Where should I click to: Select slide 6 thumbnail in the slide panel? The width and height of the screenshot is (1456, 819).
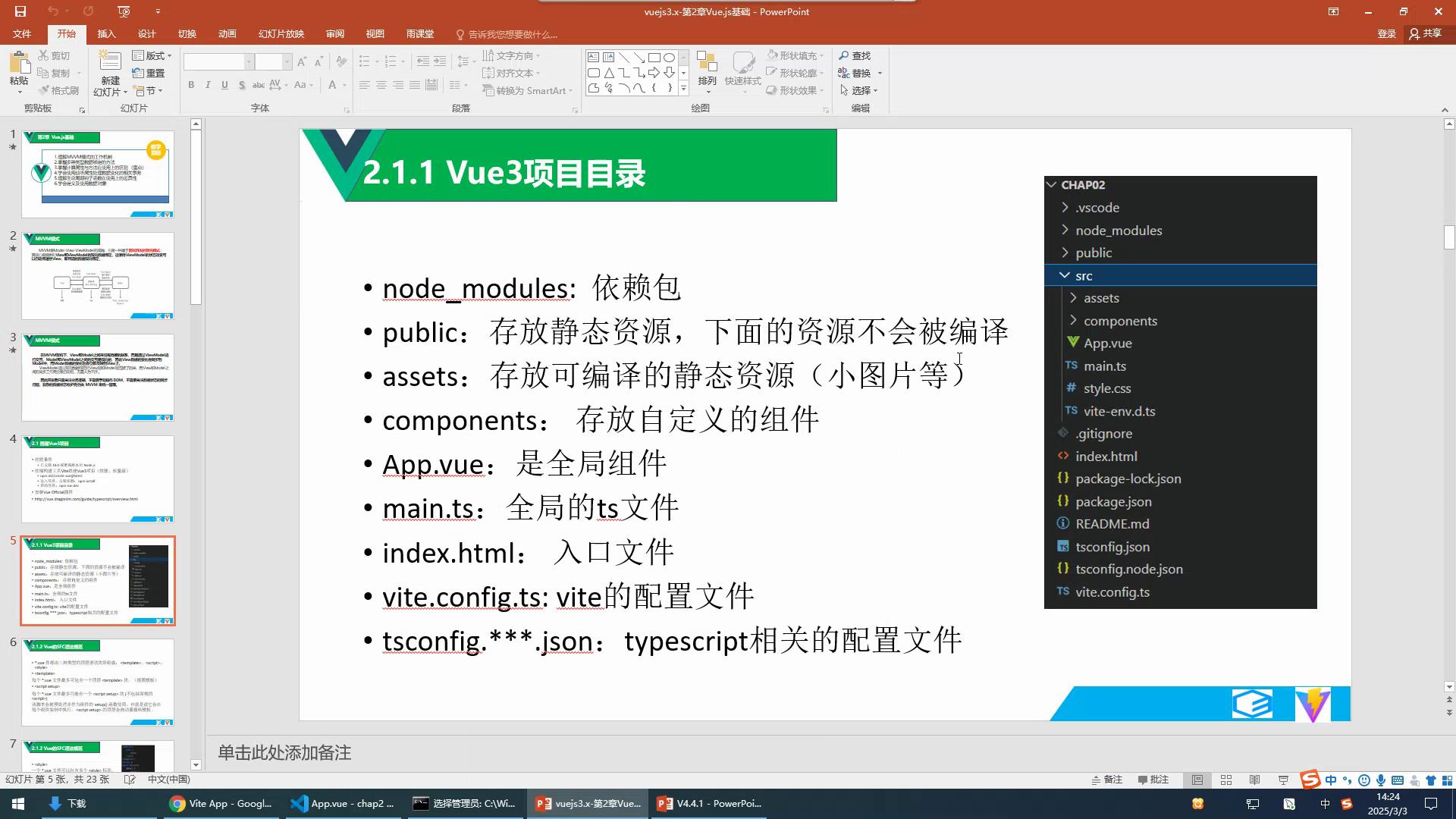tap(98, 682)
